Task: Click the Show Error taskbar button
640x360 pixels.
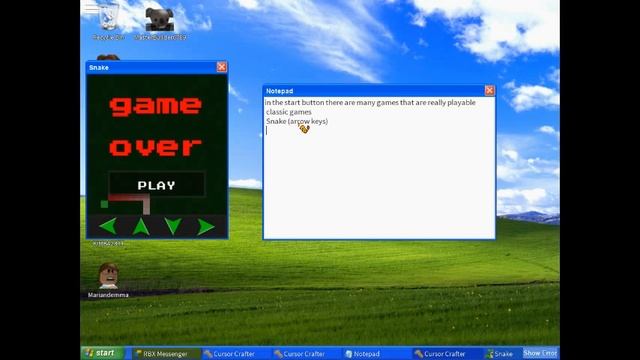Action: coord(540,353)
